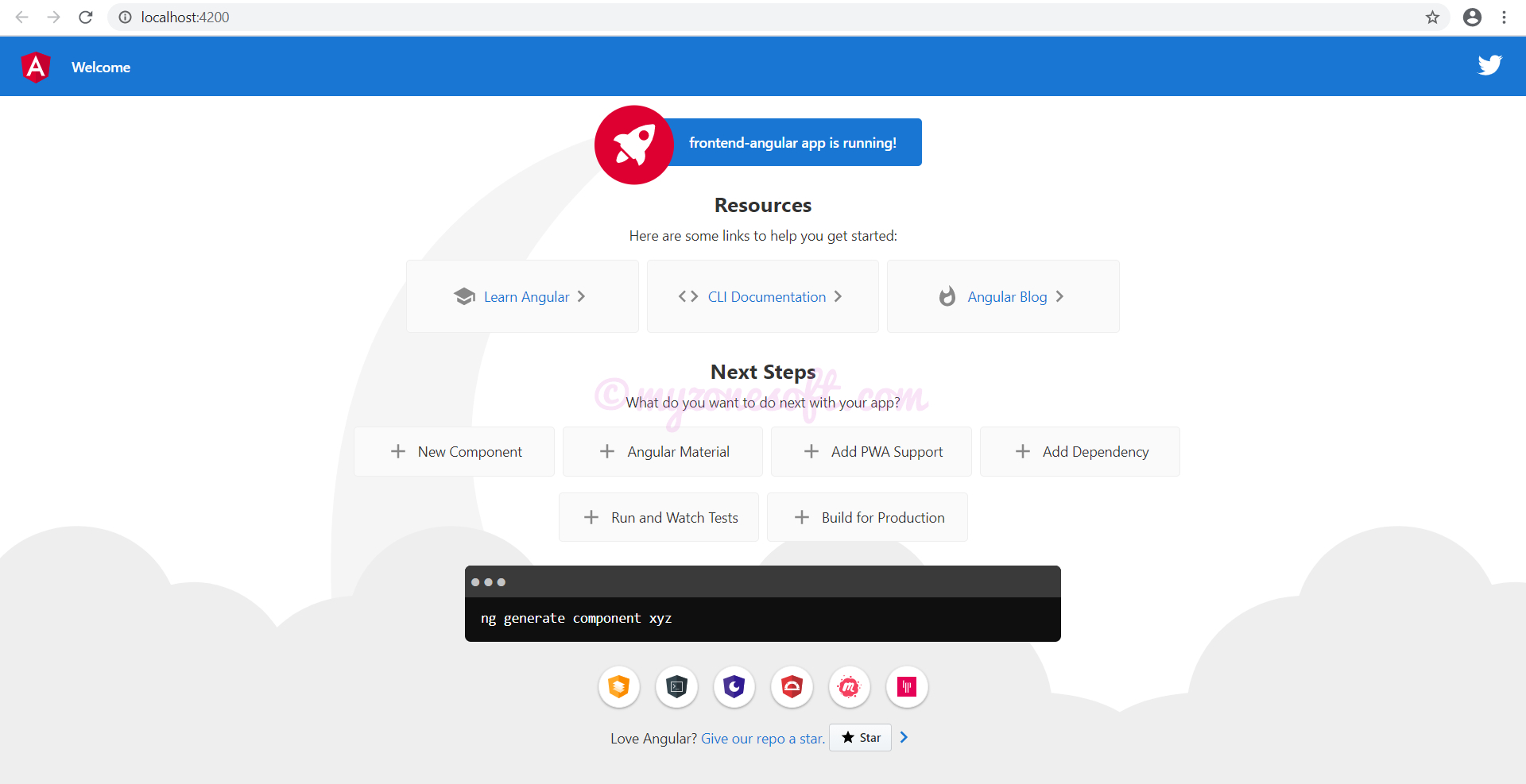
Task: Open the dark terminal CLI icon
Action: [676, 686]
